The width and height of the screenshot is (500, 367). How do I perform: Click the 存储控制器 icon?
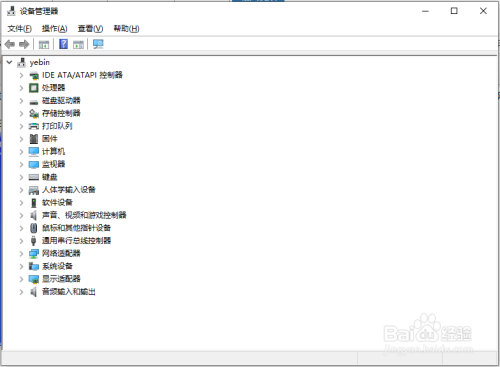pos(34,114)
